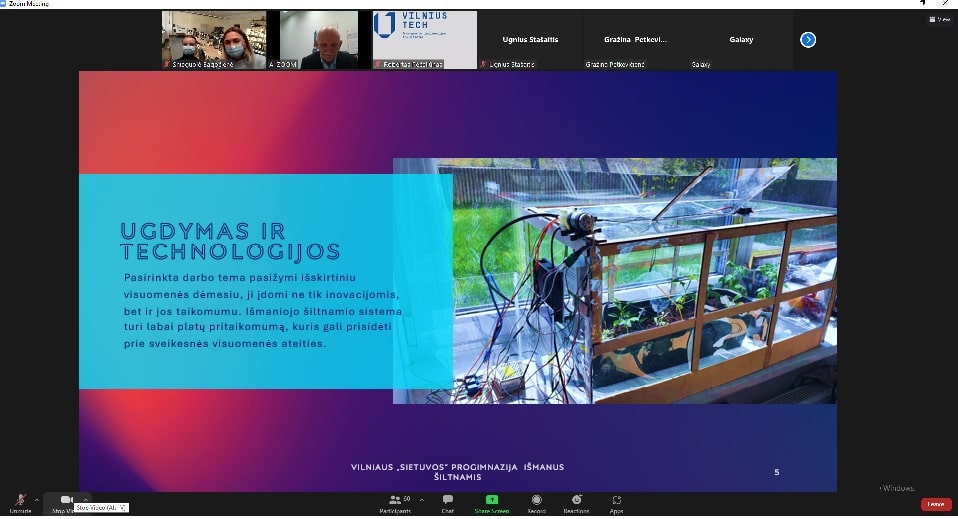Open the Participants panel
This screenshot has height=519, width=958.
(x=395, y=503)
